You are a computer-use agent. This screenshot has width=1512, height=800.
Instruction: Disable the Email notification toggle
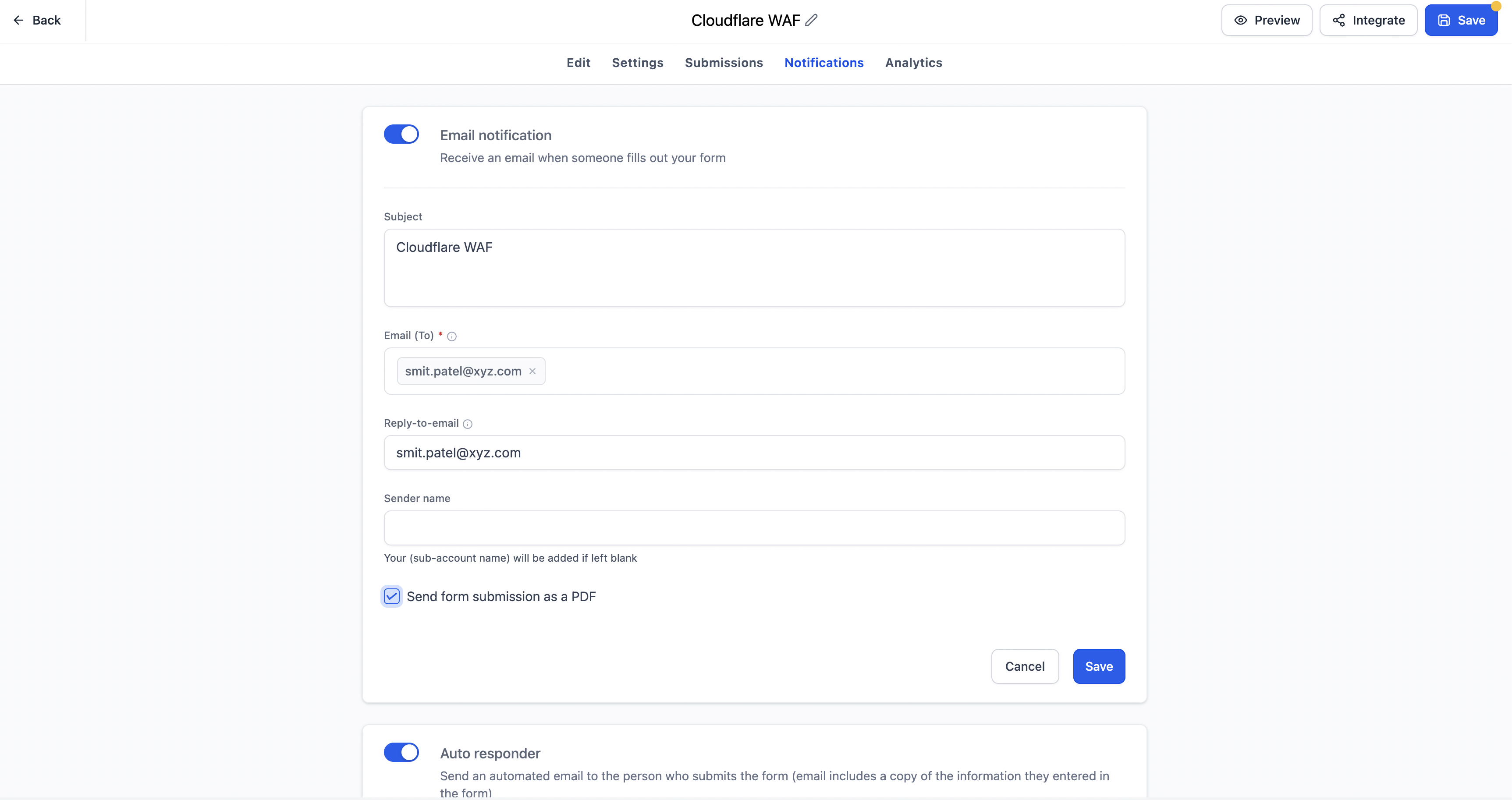[x=401, y=135]
